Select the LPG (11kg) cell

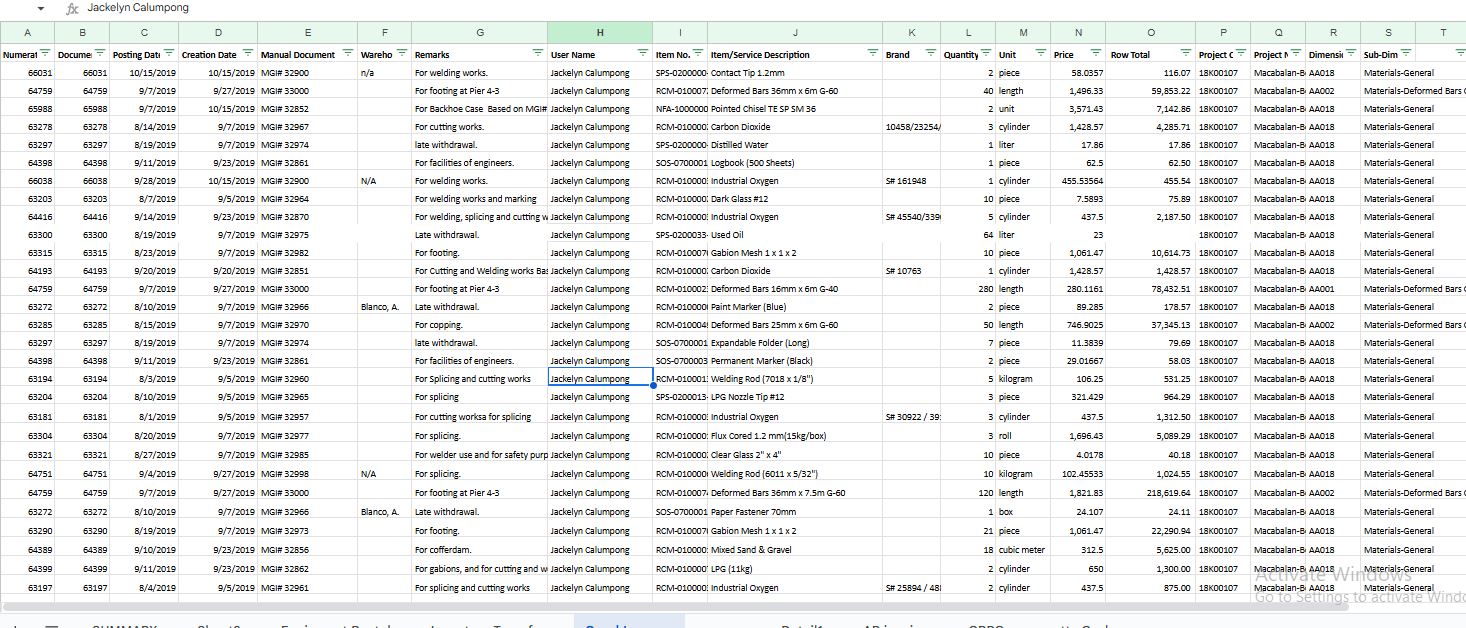(795, 569)
